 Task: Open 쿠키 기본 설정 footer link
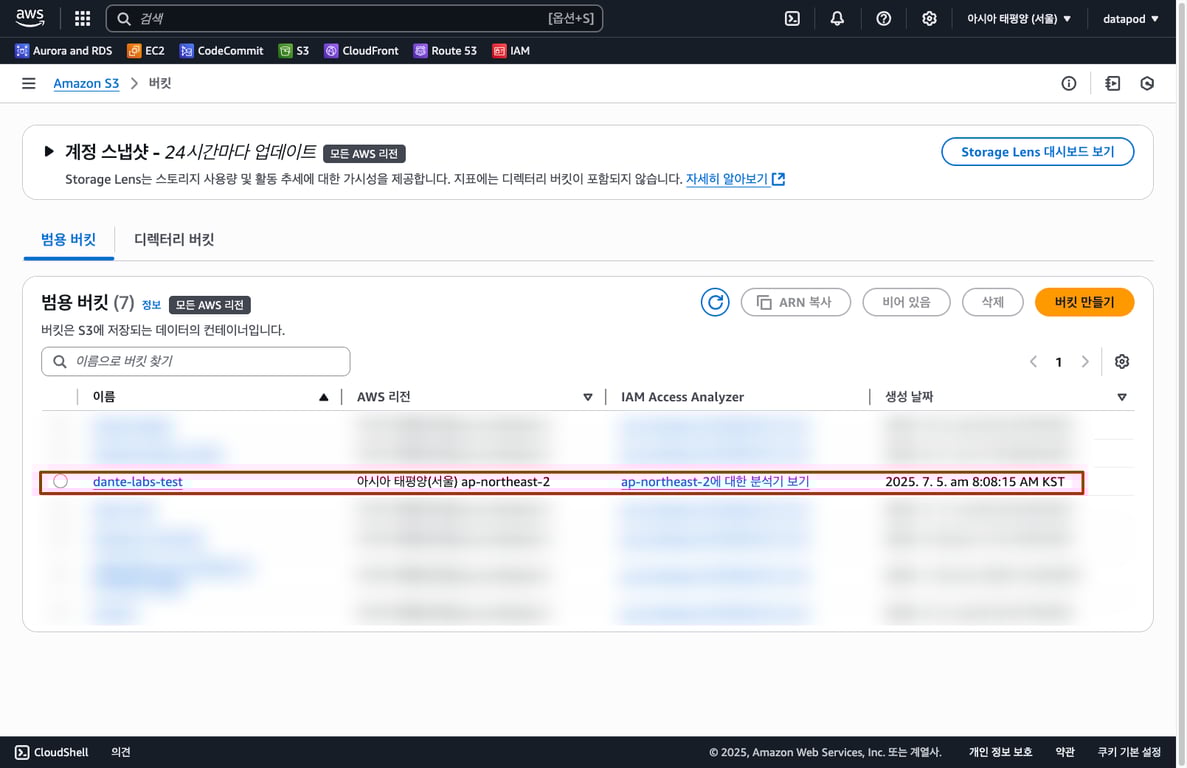click(1129, 752)
